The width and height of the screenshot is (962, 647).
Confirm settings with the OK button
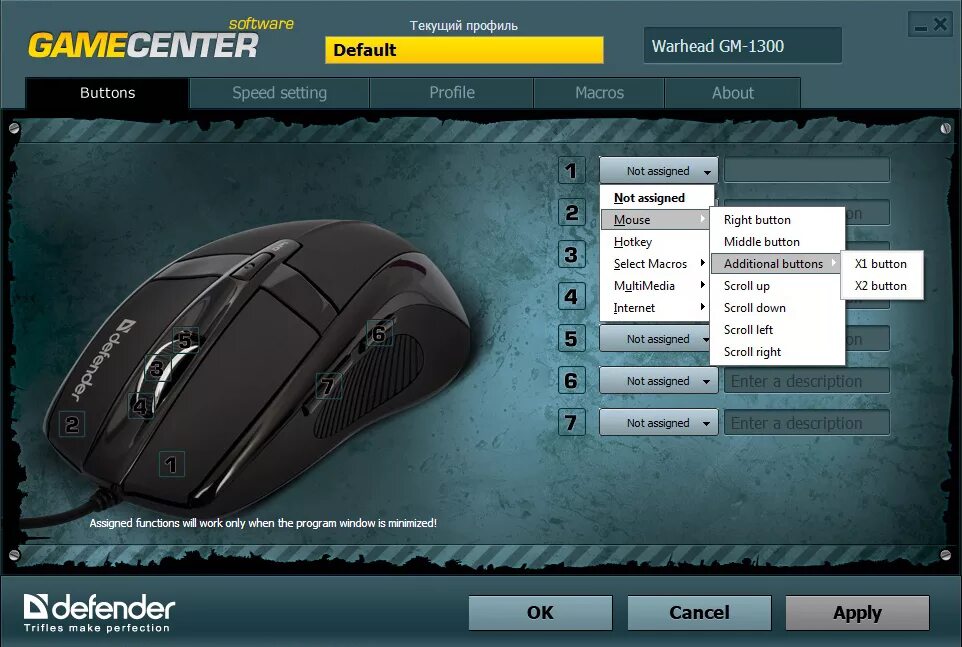pos(541,613)
